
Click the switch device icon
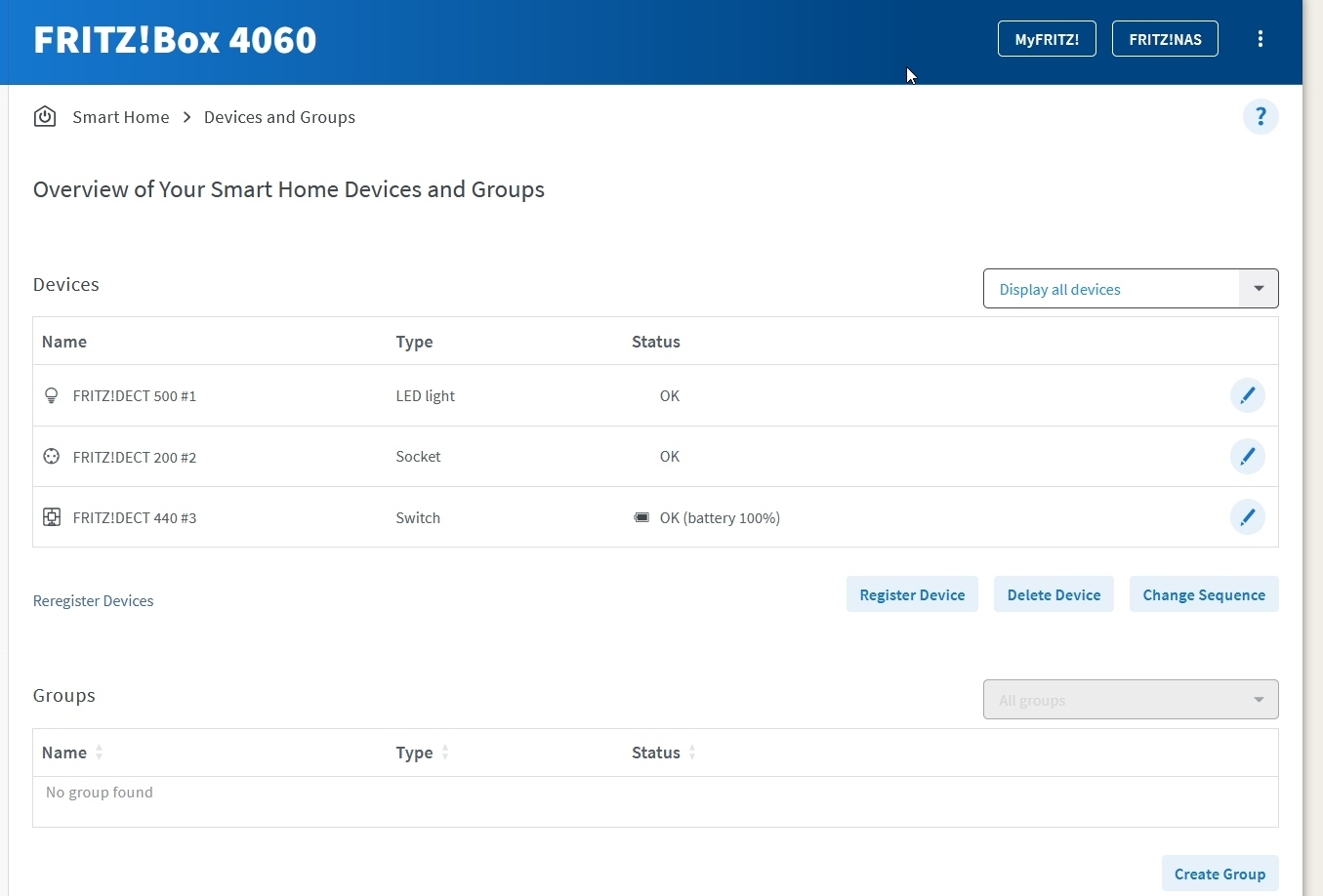(52, 517)
